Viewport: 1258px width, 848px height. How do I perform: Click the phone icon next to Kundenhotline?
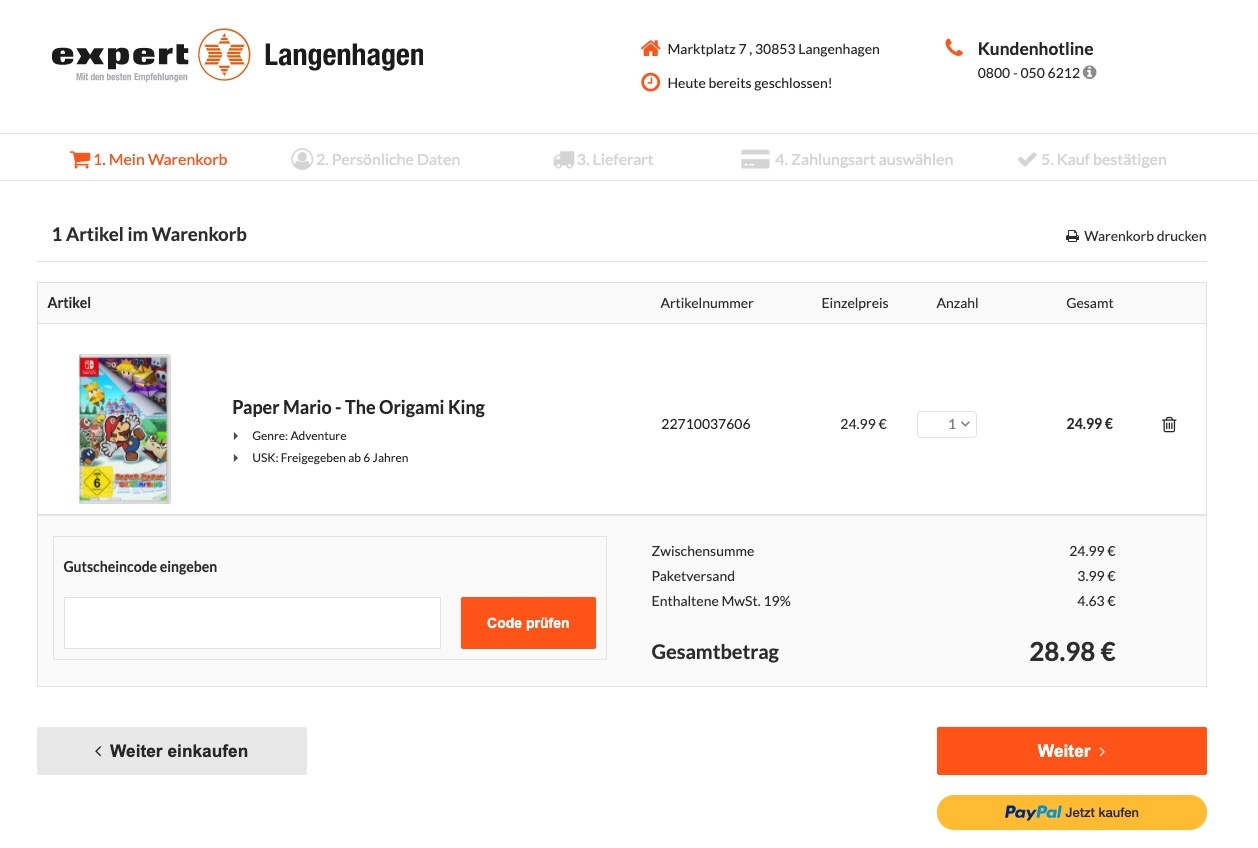pos(953,48)
